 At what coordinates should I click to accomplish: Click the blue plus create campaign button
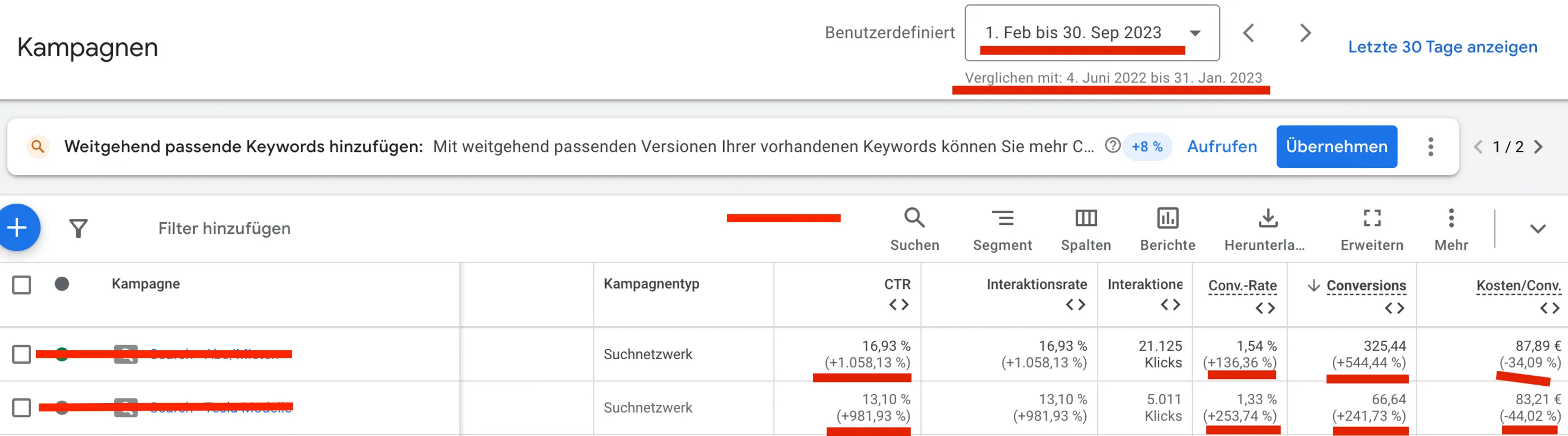(x=17, y=228)
